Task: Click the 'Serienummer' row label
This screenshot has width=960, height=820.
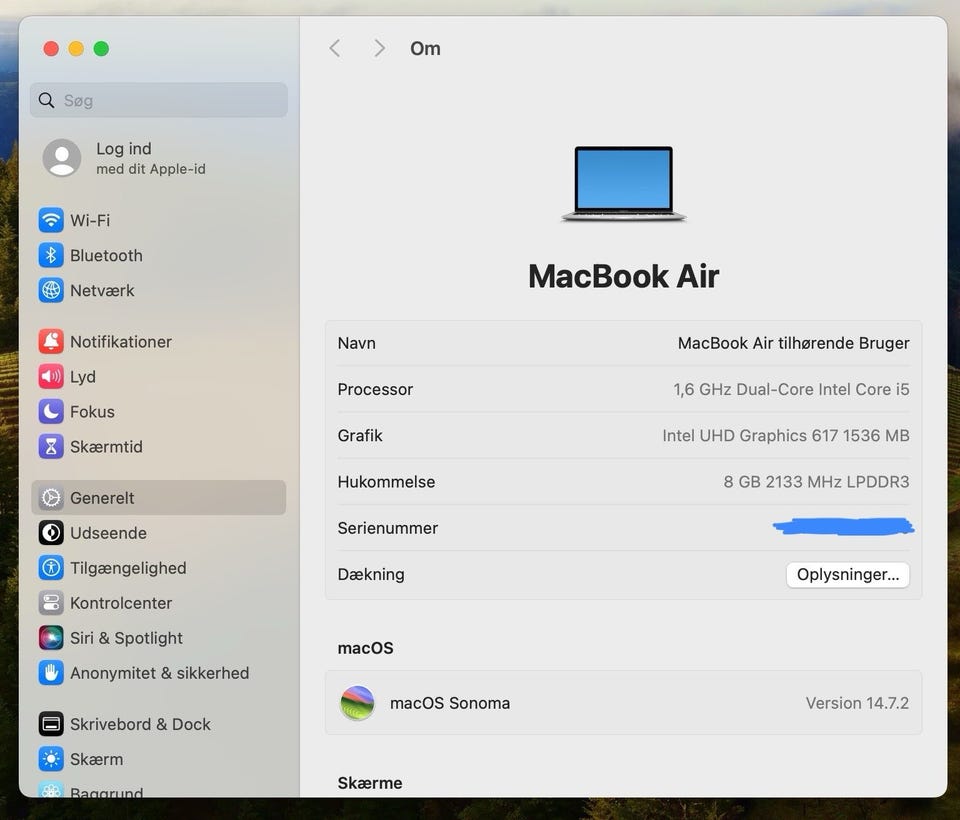Action: pyautogui.click(x=388, y=528)
